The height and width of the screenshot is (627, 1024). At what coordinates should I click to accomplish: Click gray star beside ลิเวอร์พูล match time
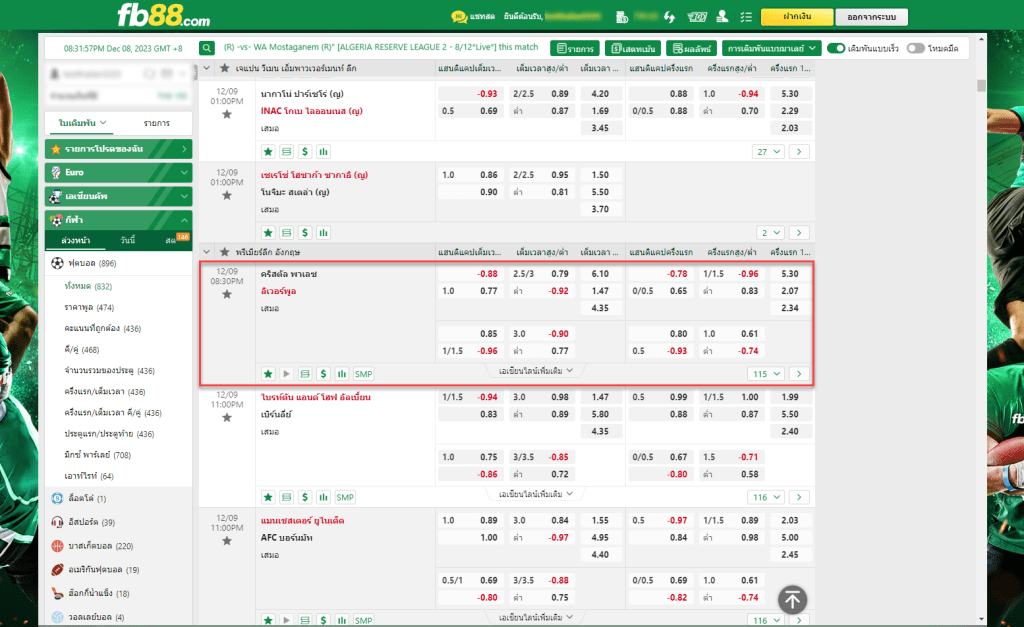point(227,295)
